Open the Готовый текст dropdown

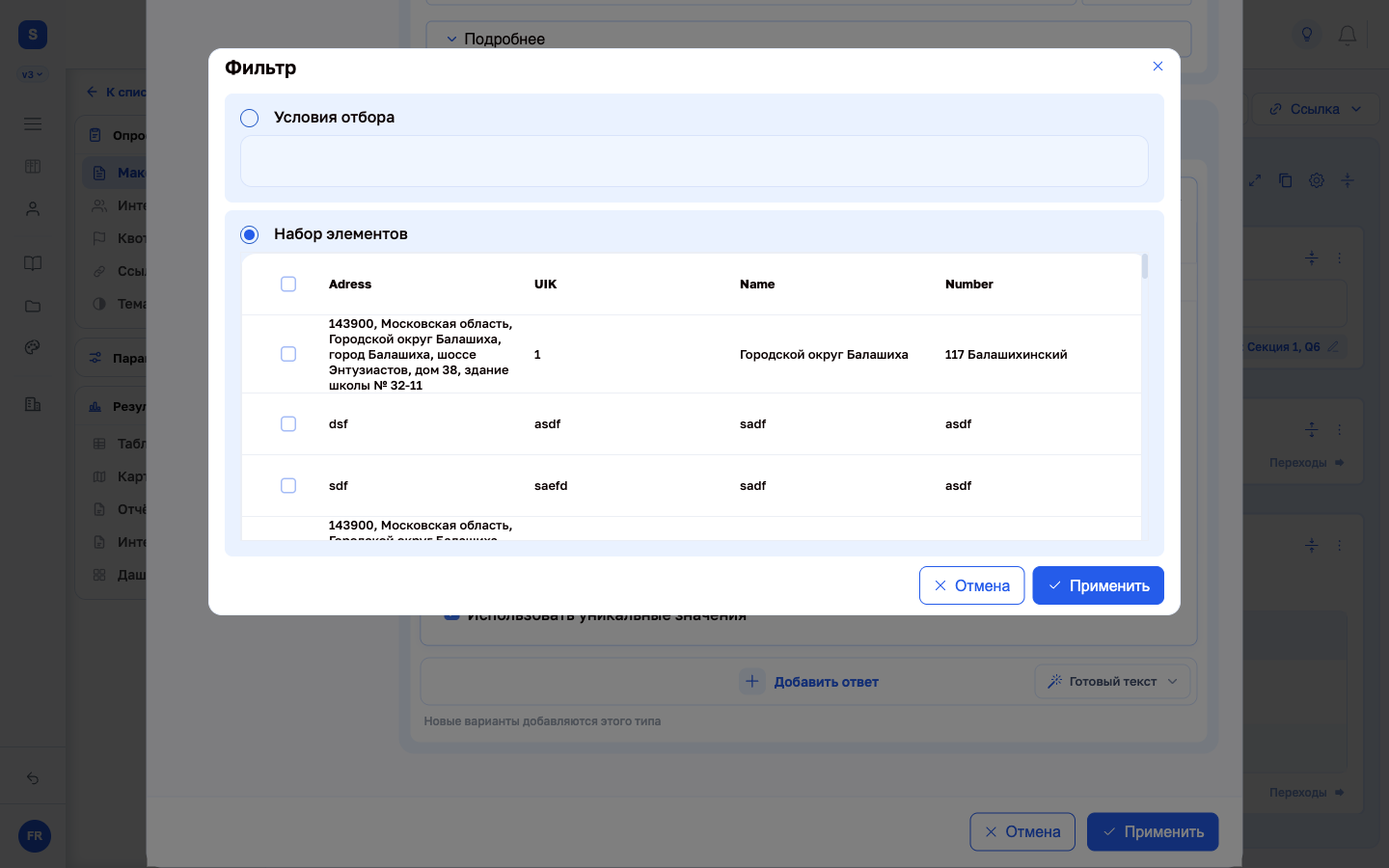(x=1112, y=681)
